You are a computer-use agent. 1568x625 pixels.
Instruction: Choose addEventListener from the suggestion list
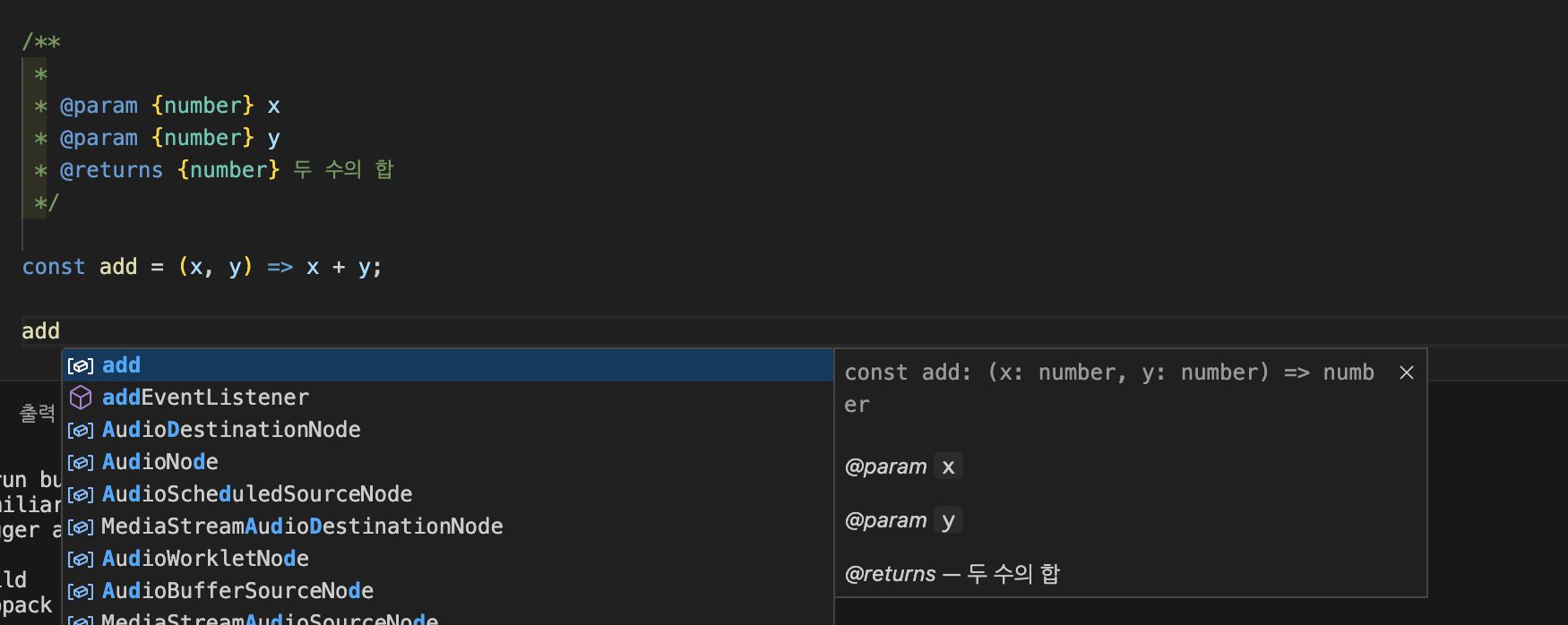447,398
